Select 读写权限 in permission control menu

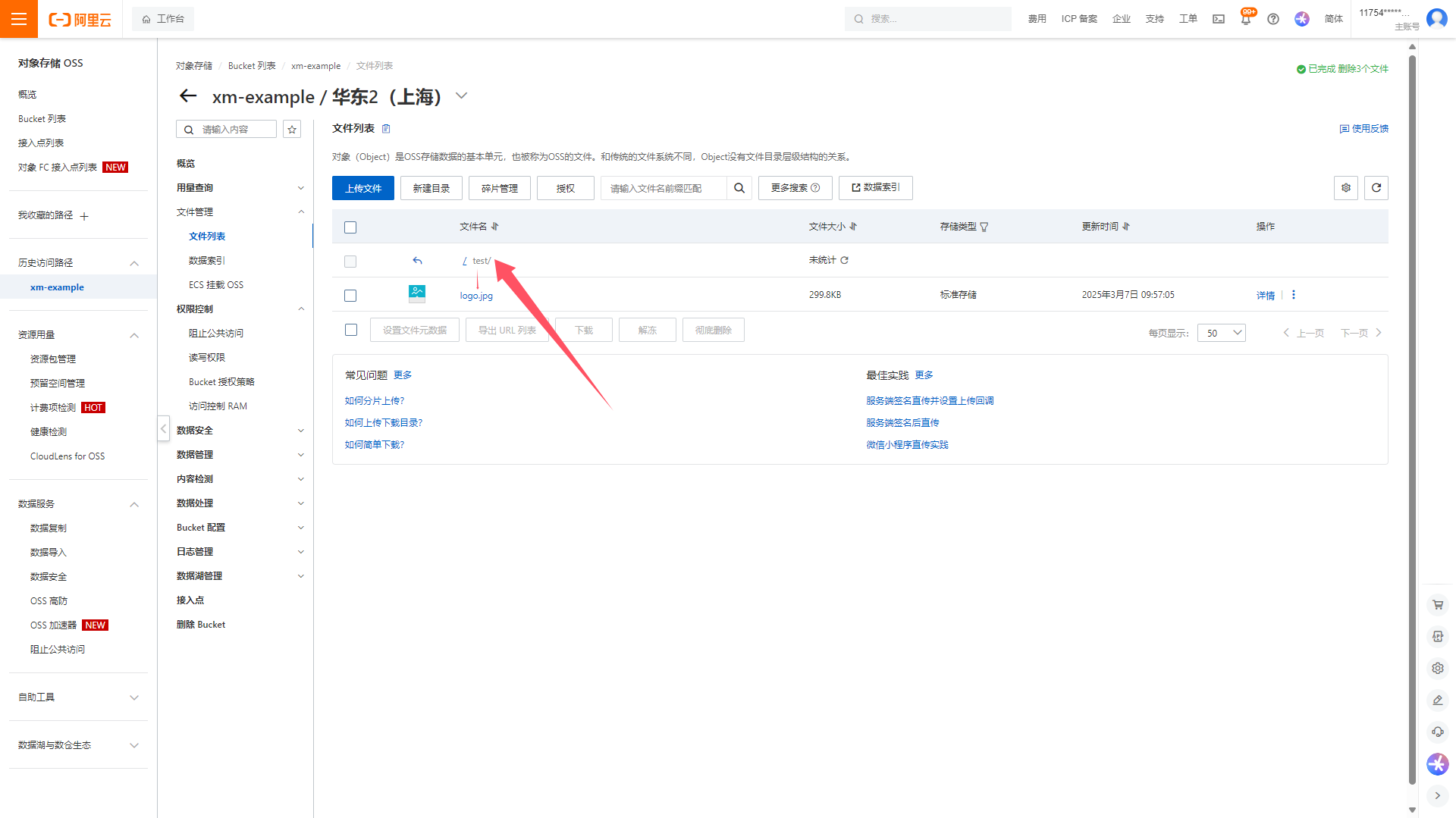tap(207, 358)
